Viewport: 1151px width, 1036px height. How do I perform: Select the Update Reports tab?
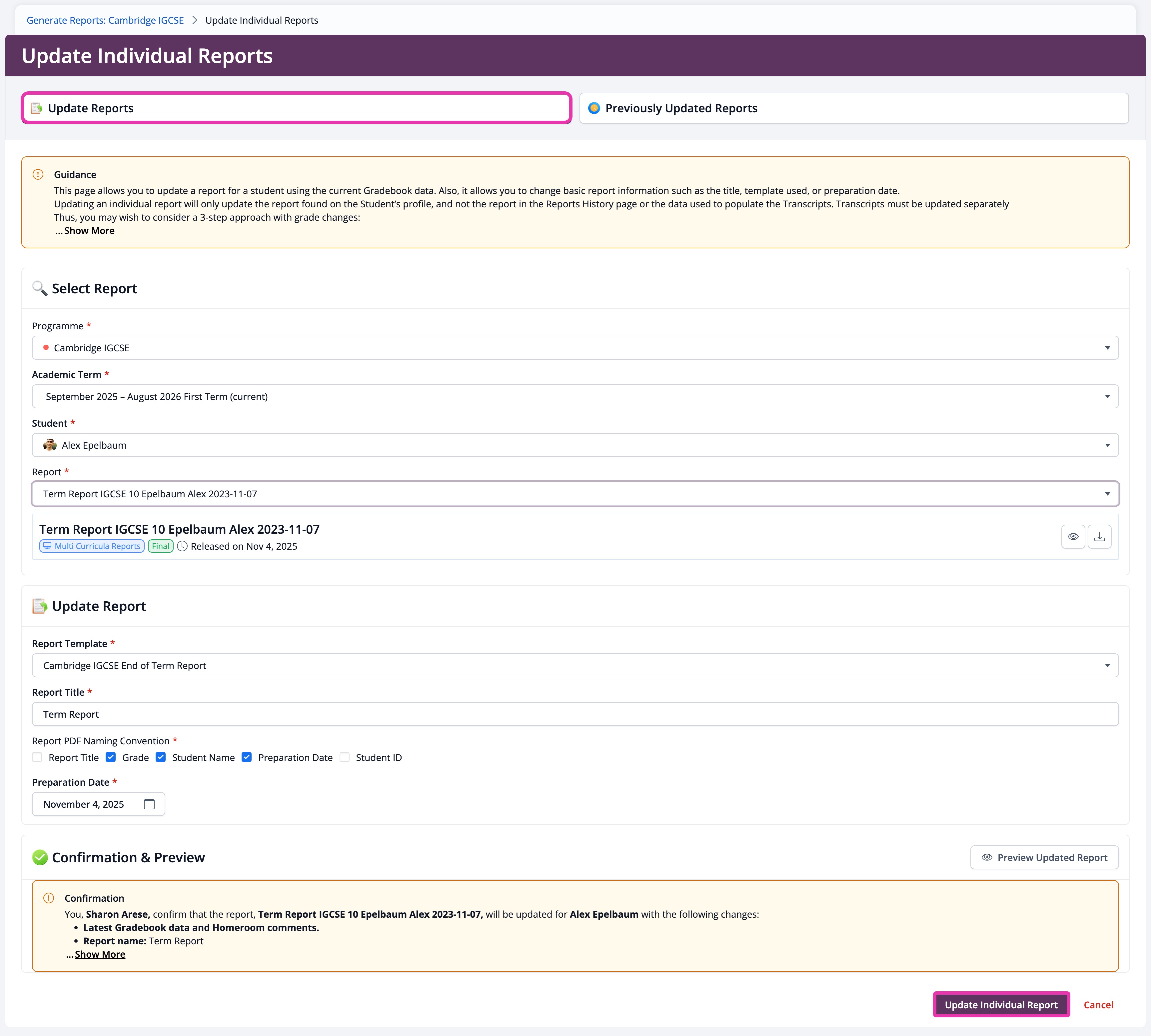[295, 108]
